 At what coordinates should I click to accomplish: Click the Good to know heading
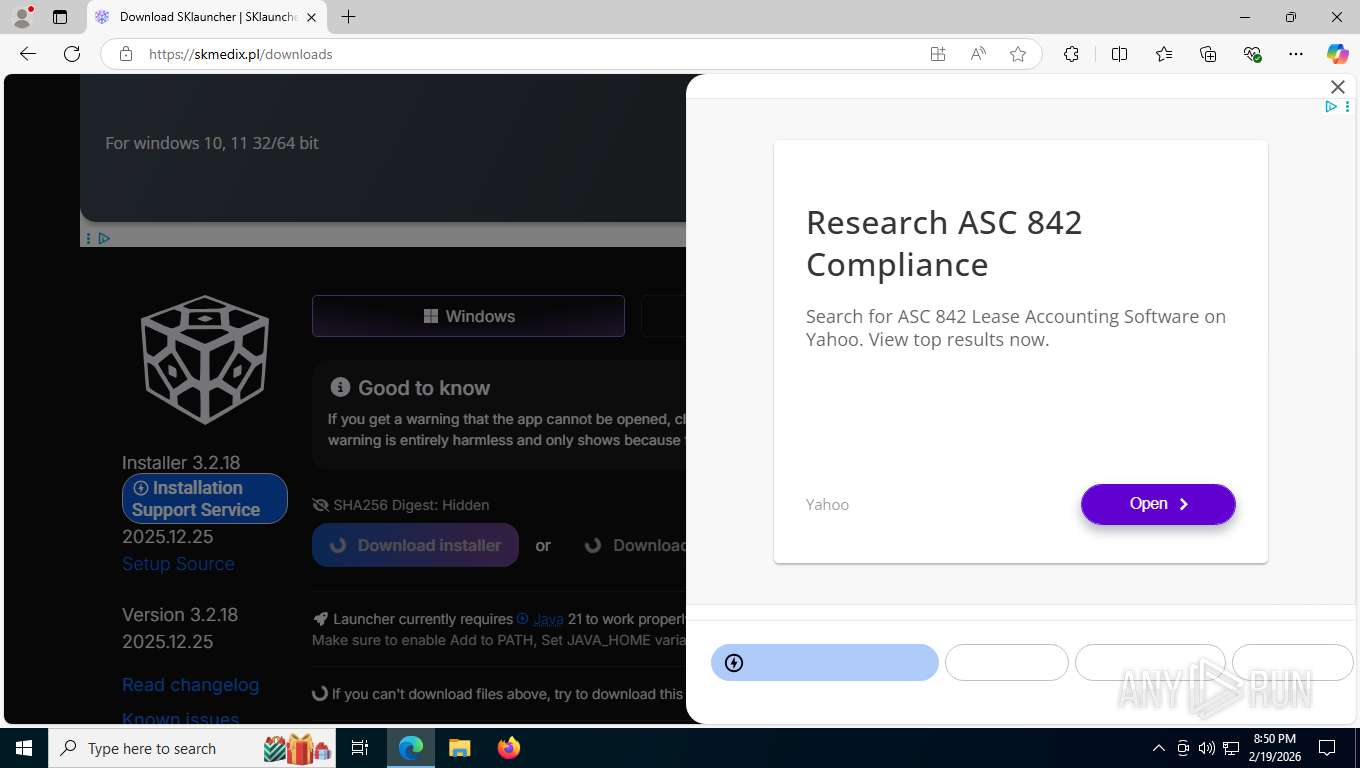point(424,388)
